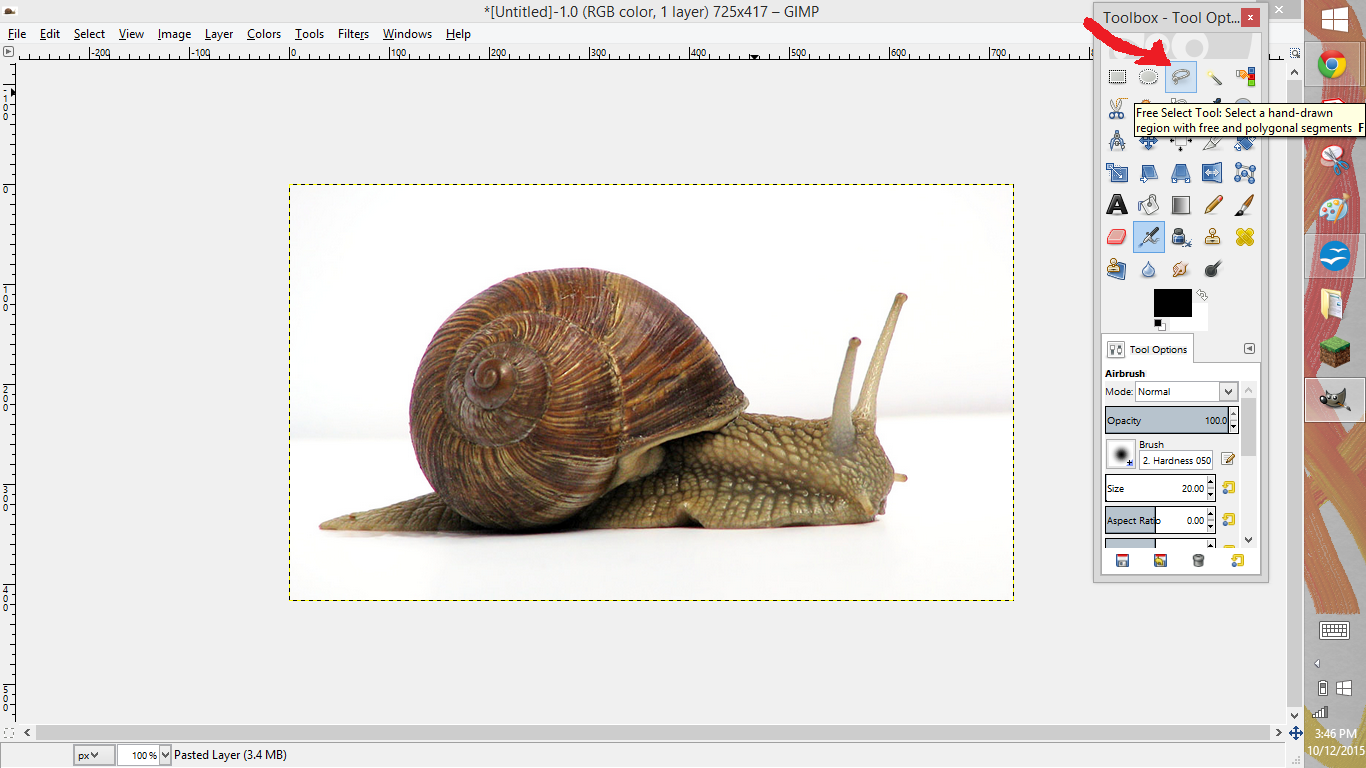
Task: Open the Layer menu
Action: point(219,34)
